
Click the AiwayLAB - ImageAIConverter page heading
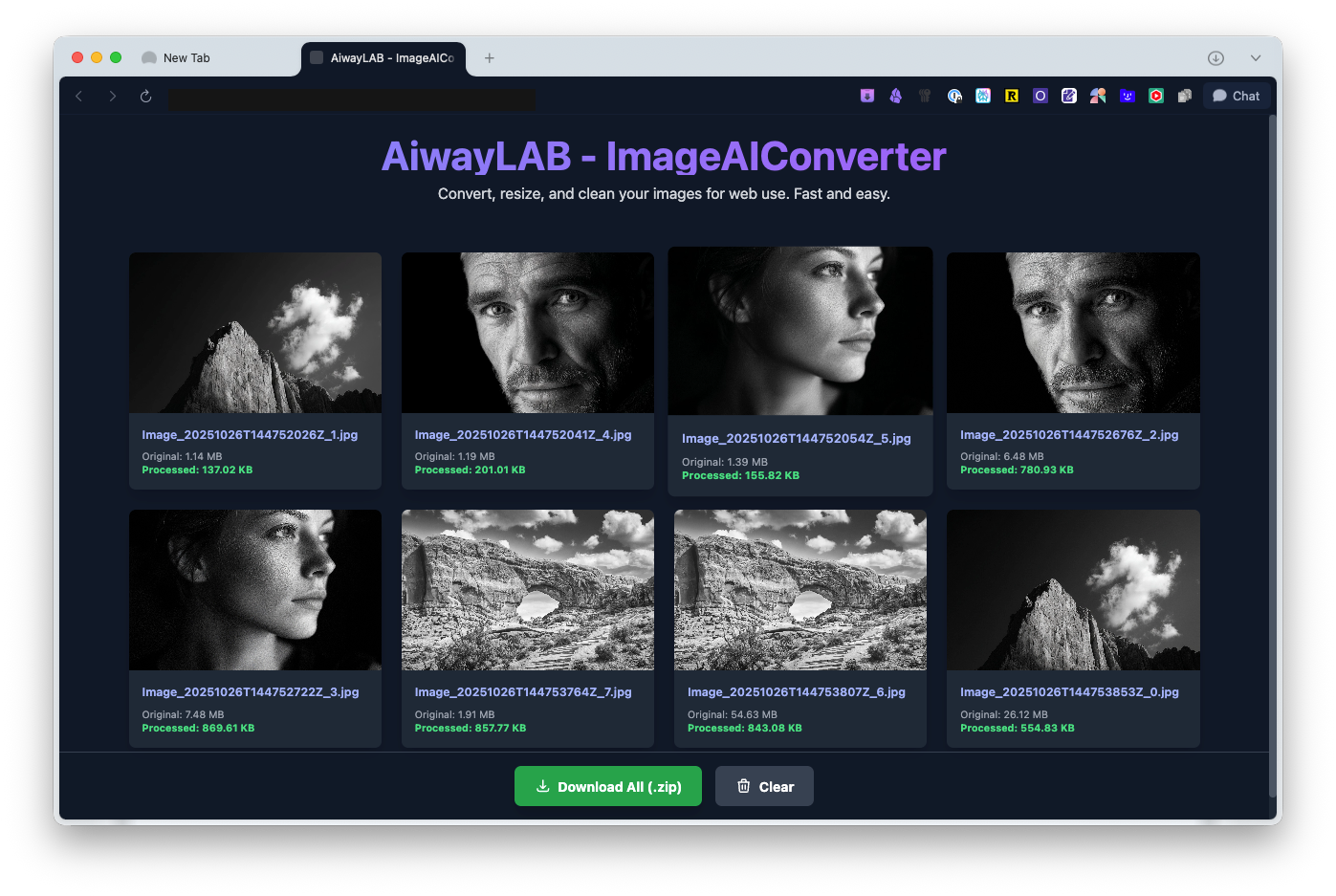click(664, 157)
